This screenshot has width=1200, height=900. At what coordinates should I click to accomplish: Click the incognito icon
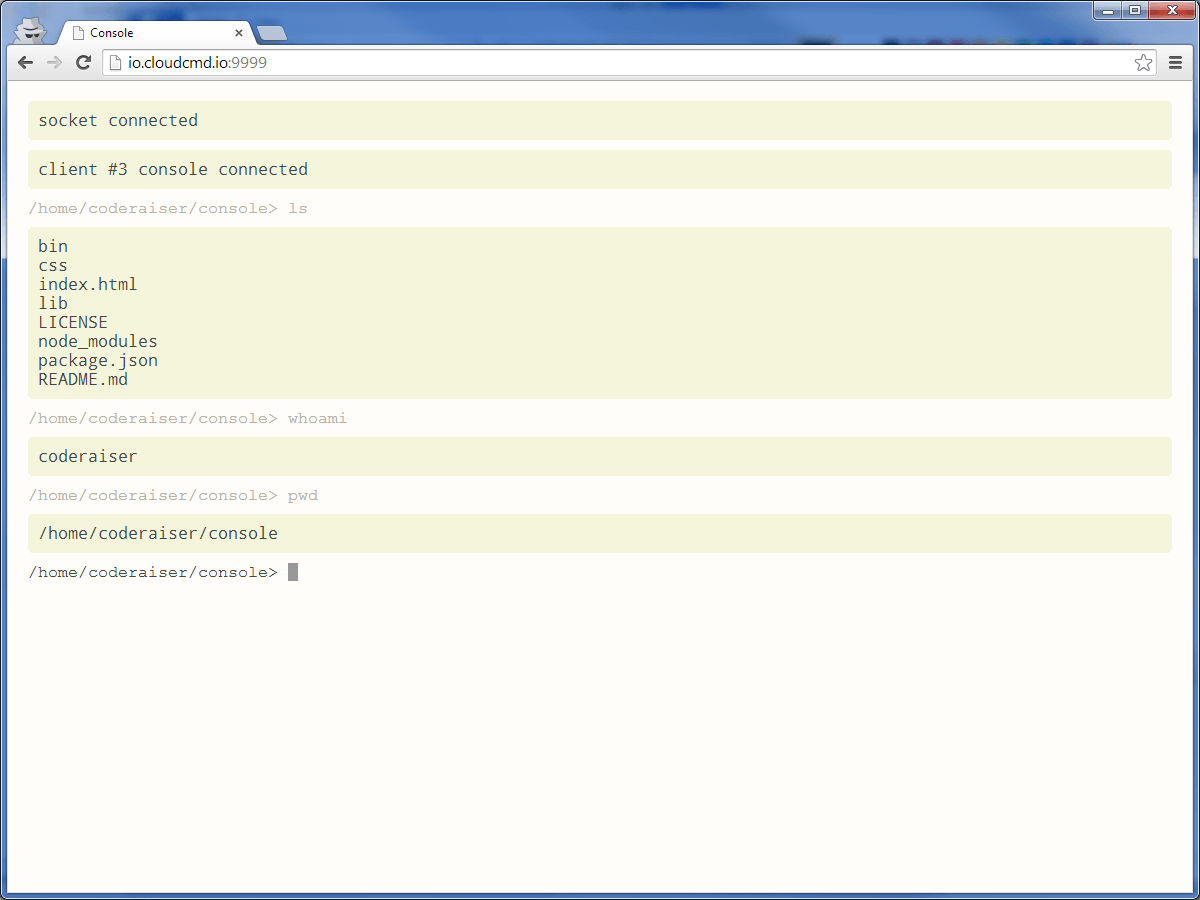pos(32,30)
